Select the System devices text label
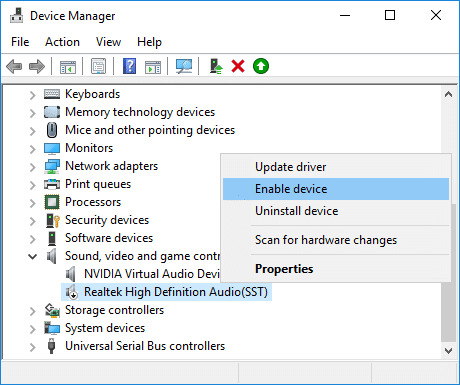 pos(105,328)
